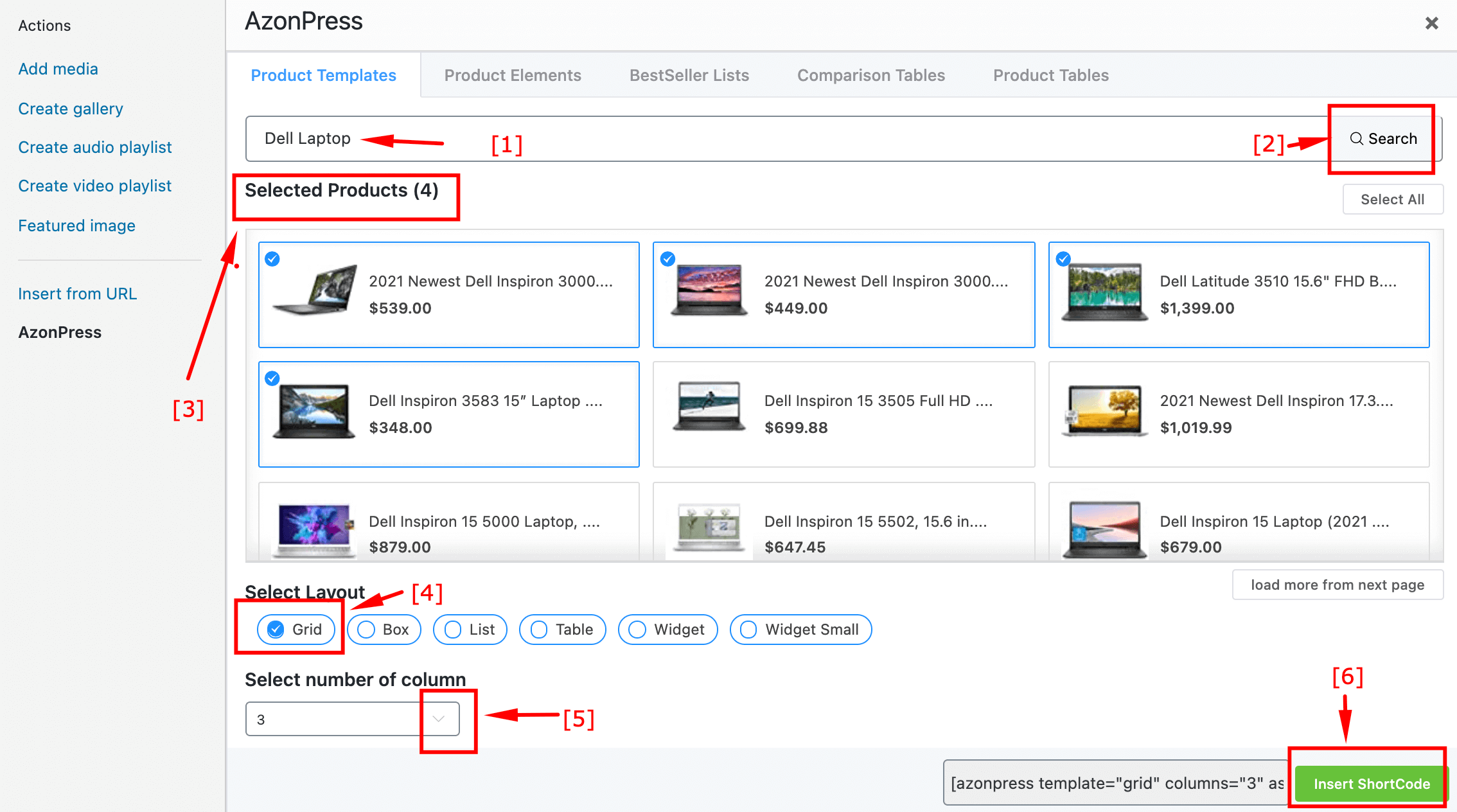The image size is (1457, 812).
Task: Click thumbnail of $539.00 Dell Inspiron 3000
Action: pos(314,290)
